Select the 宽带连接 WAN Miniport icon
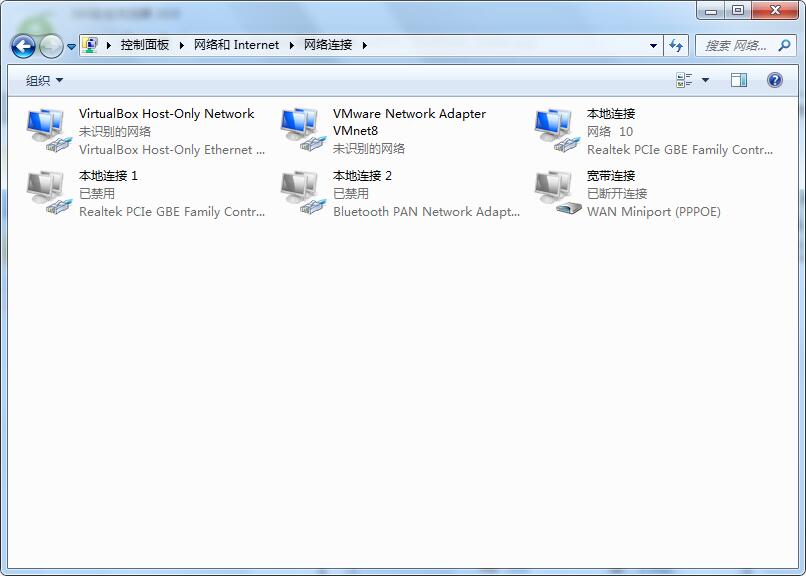Viewport: 806px width, 576px height. [x=557, y=192]
